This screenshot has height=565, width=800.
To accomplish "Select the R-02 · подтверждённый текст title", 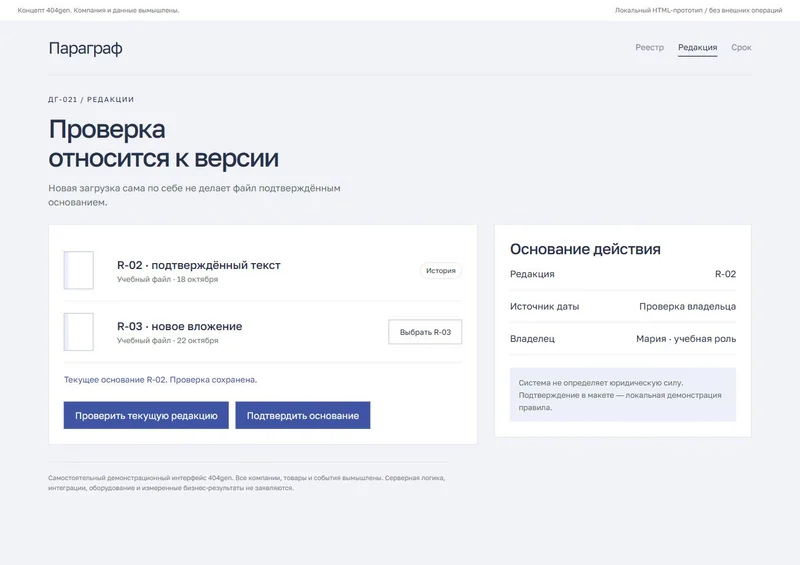I will [198, 265].
